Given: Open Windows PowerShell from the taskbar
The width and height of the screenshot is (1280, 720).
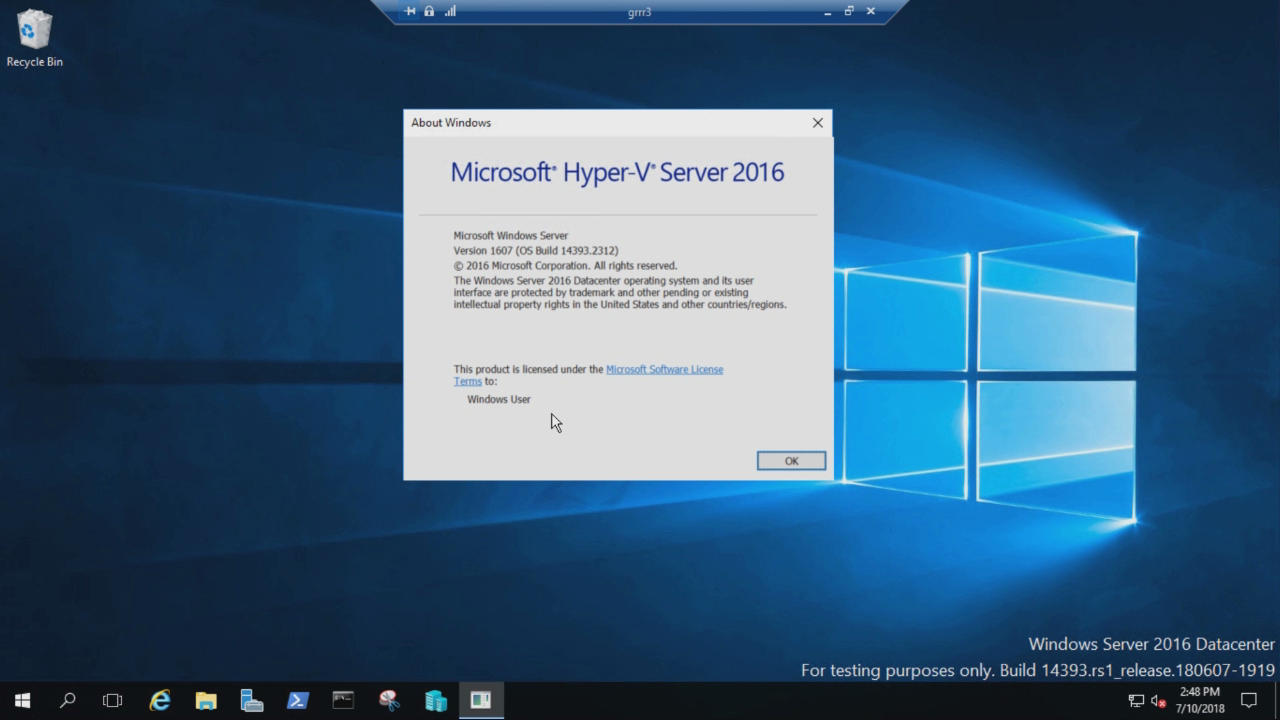Looking at the screenshot, I should (x=297, y=700).
